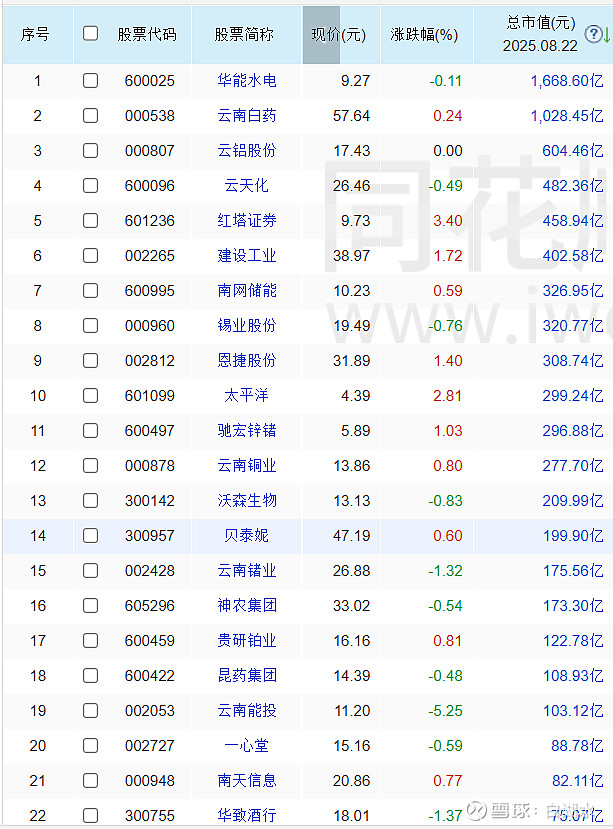Select the checkbox for 云南锗业
The height and width of the screenshot is (829, 613).
[90, 570]
